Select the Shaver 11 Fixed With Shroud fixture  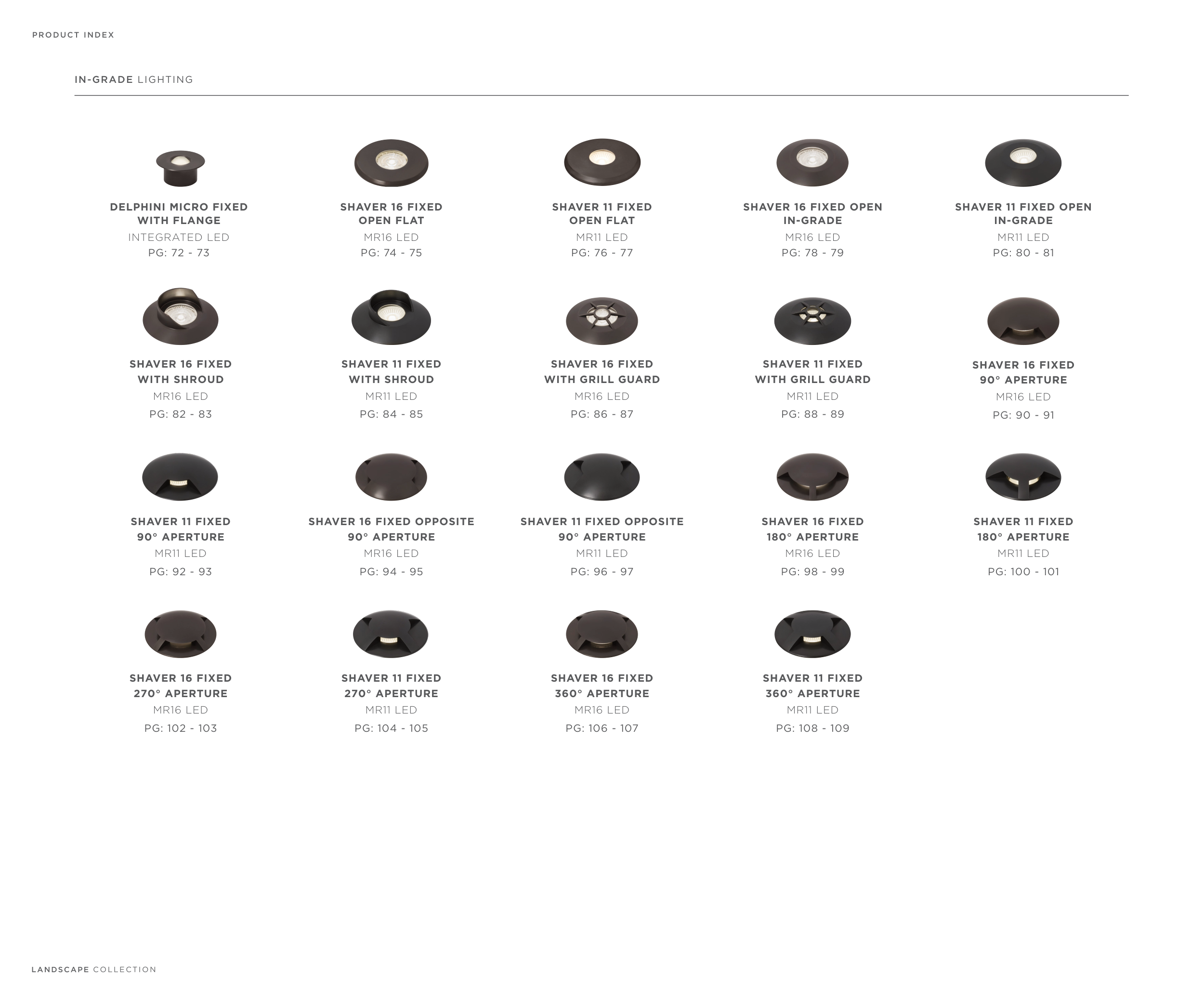pyautogui.click(x=391, y=317)
